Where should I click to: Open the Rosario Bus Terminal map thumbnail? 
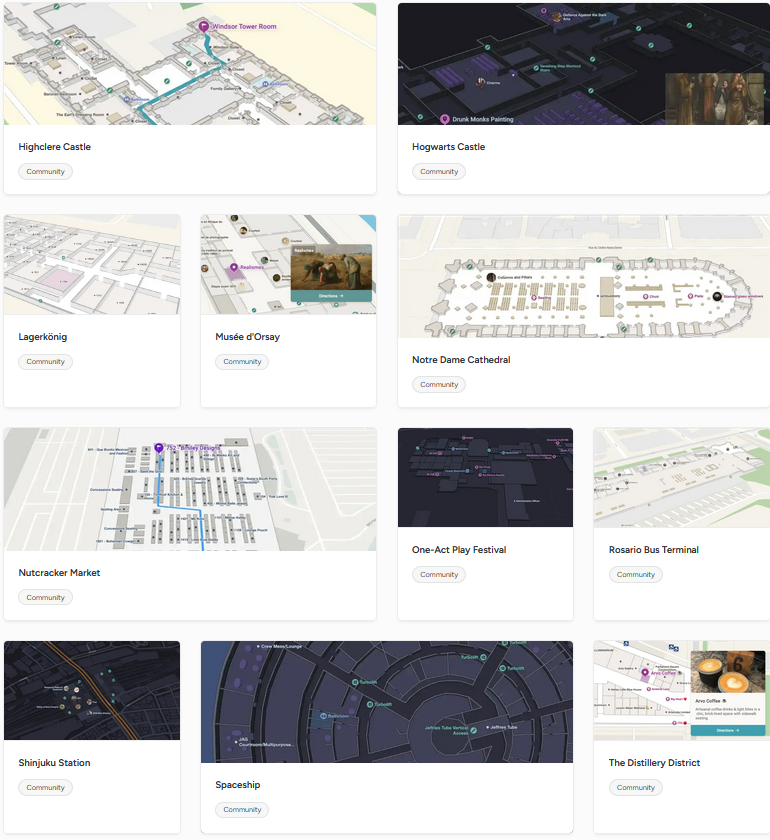point(682,477)
